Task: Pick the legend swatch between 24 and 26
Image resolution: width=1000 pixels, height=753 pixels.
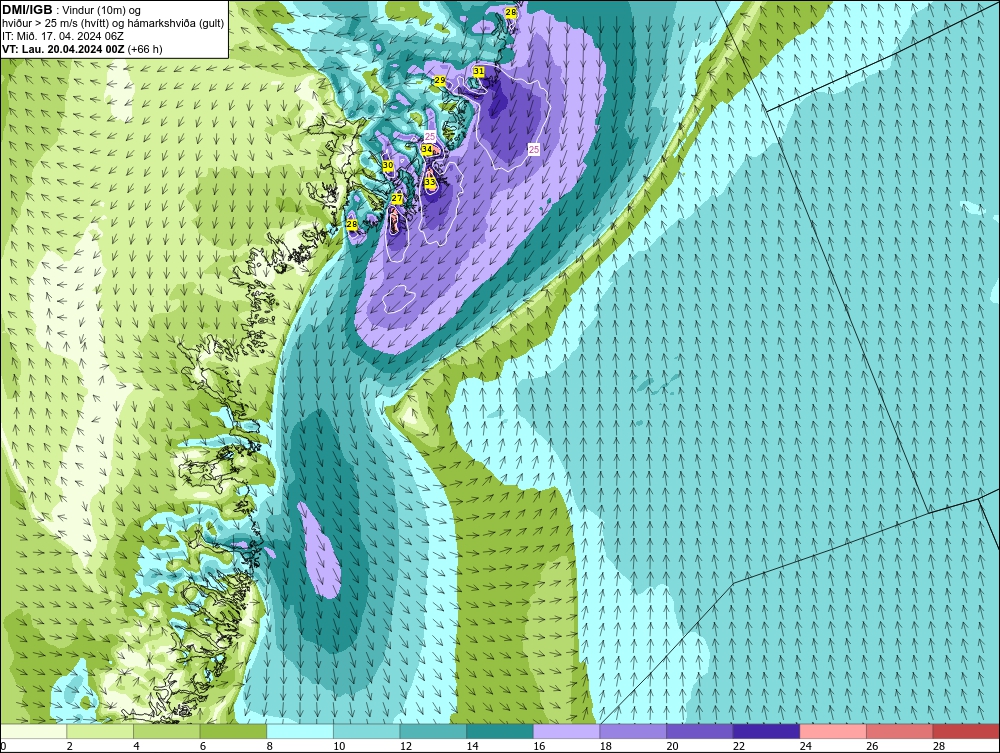Action: [x=833, y=731]
